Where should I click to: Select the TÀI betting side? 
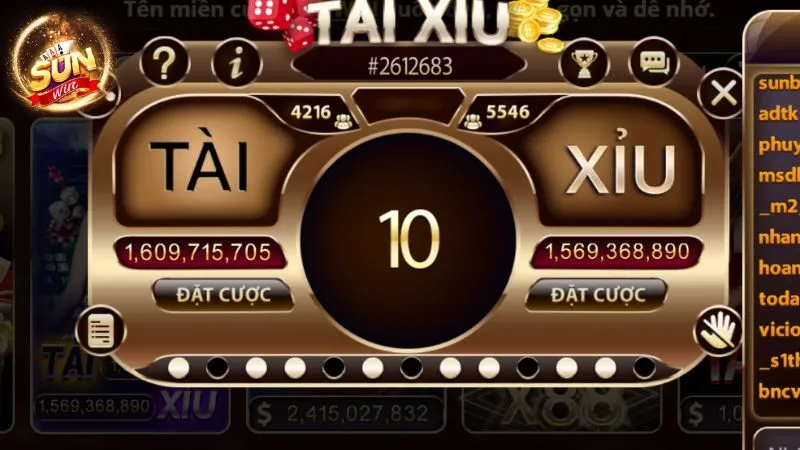[x=201, y=166]
